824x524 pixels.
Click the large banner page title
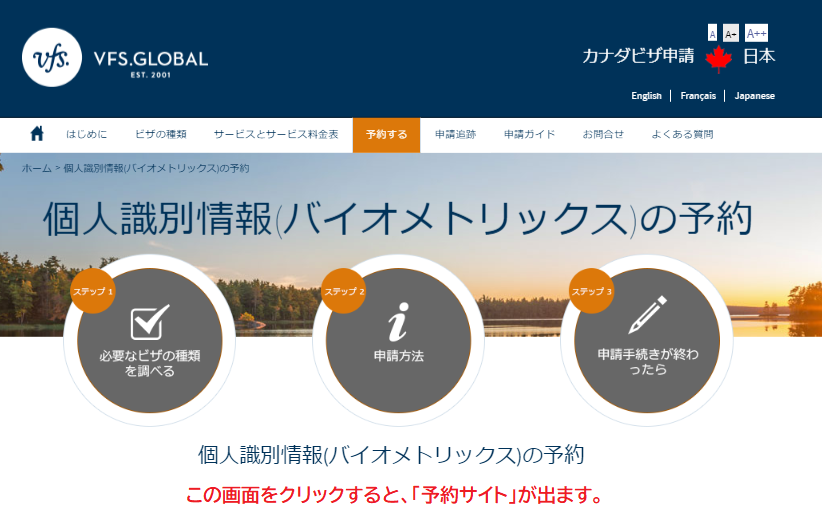(x=398, y=219)
